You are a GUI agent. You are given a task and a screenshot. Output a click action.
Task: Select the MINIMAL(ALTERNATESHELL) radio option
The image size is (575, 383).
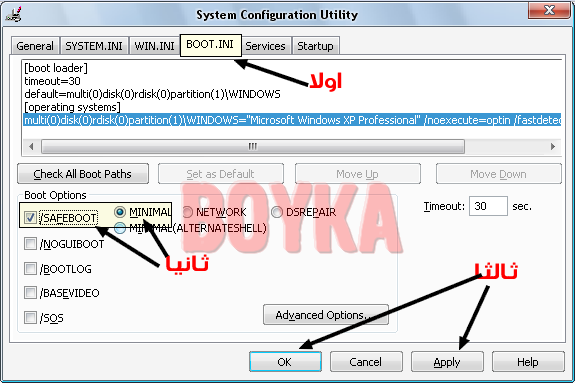(x=120, y=228)
